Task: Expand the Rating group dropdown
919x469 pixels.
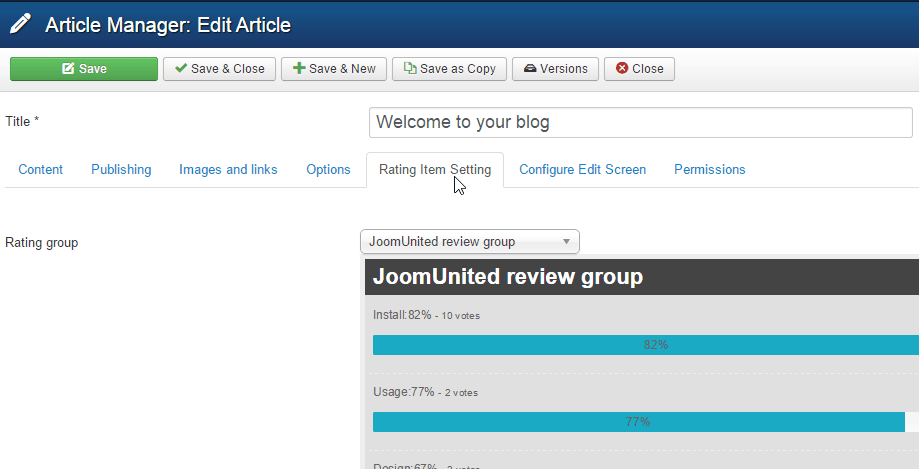Action: (469, 241)
